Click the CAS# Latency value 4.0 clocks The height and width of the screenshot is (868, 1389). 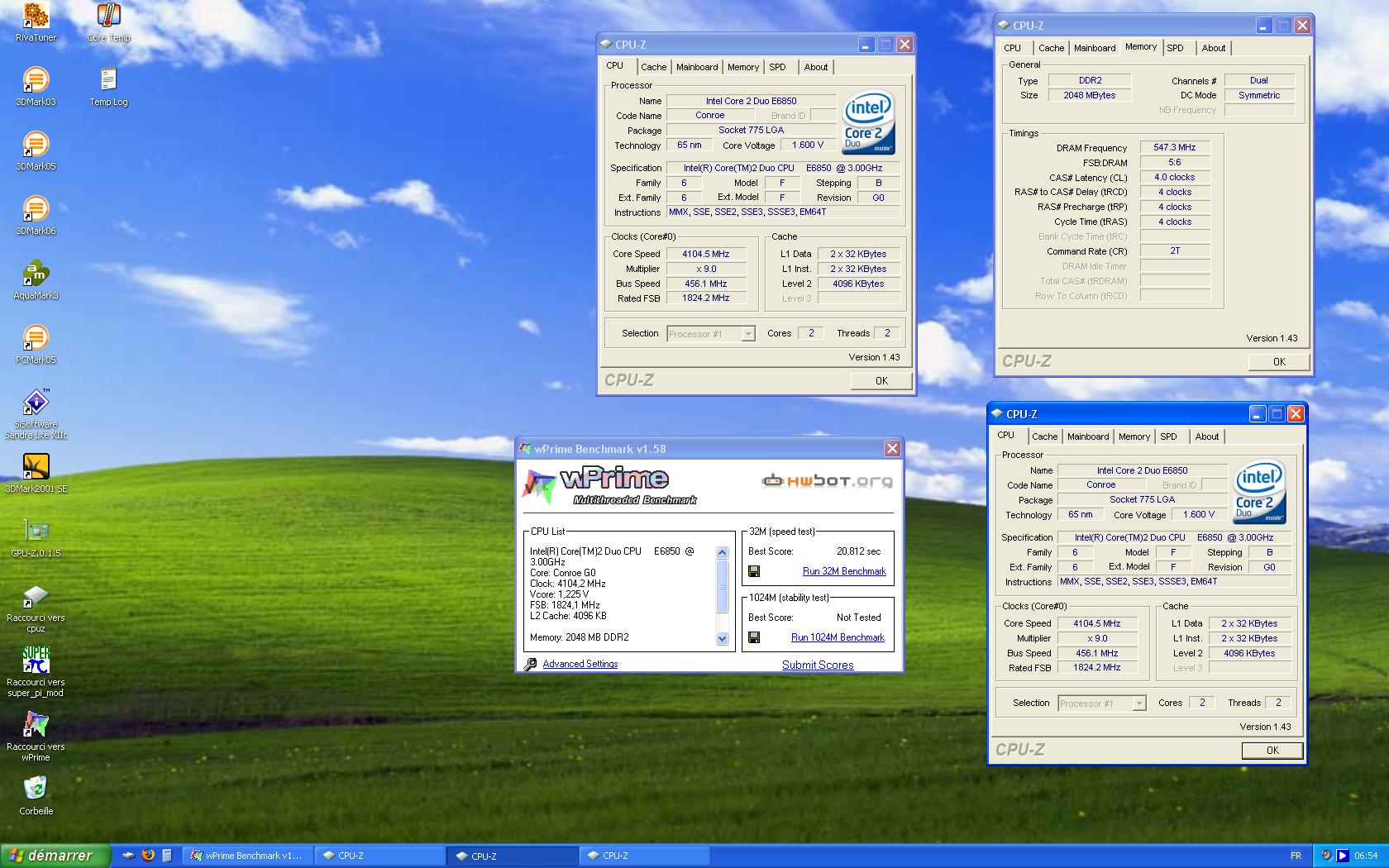click(x=1175, y=177)
